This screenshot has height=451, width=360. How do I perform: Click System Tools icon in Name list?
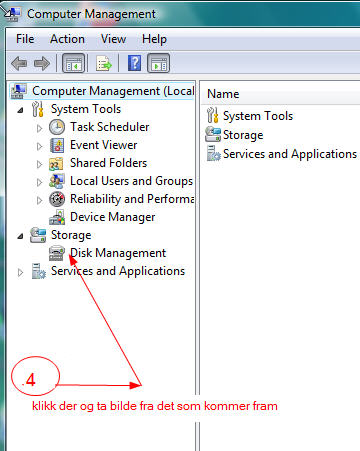point(213,115)
